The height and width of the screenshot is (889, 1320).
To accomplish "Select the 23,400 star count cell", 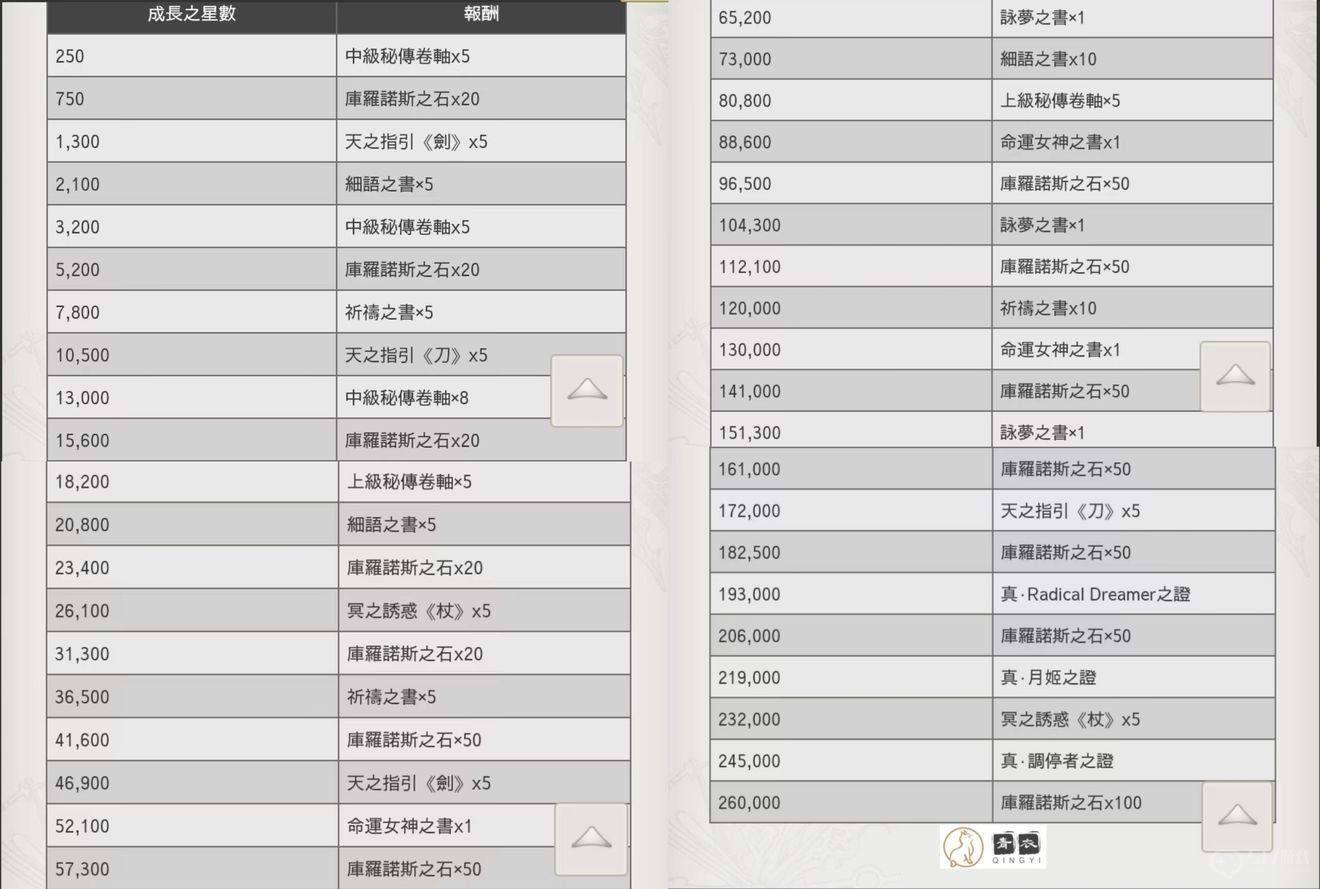I will (x=192, y=568).
